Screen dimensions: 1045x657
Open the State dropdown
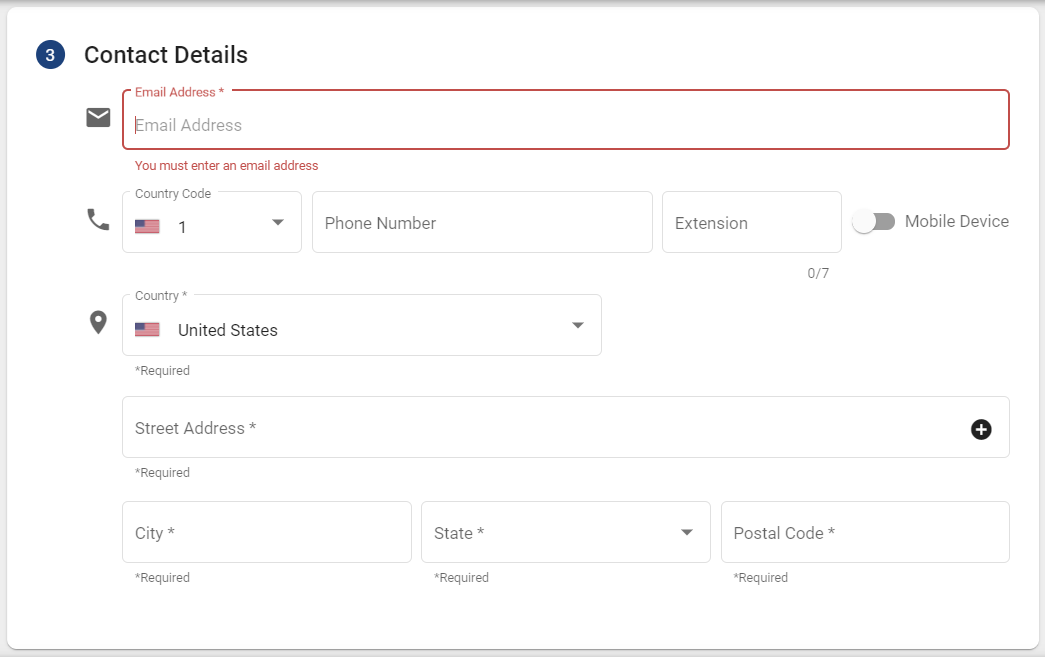click(686, 532)
